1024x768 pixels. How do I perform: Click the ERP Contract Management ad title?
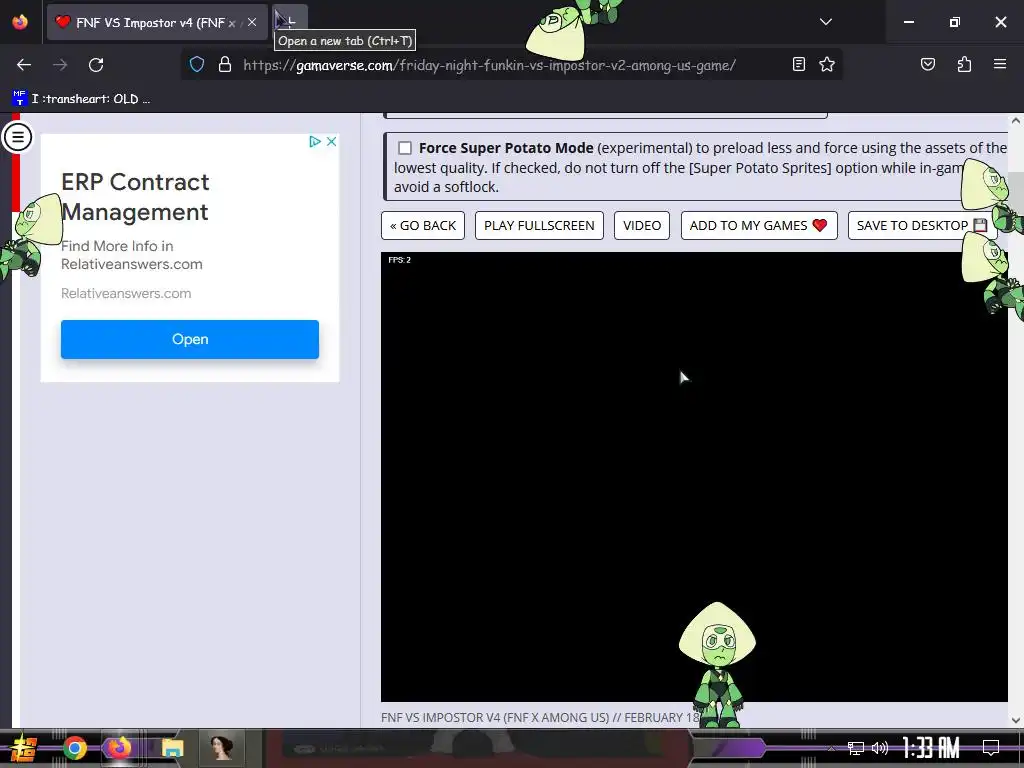pyautogui.click(x=135, y=197)
